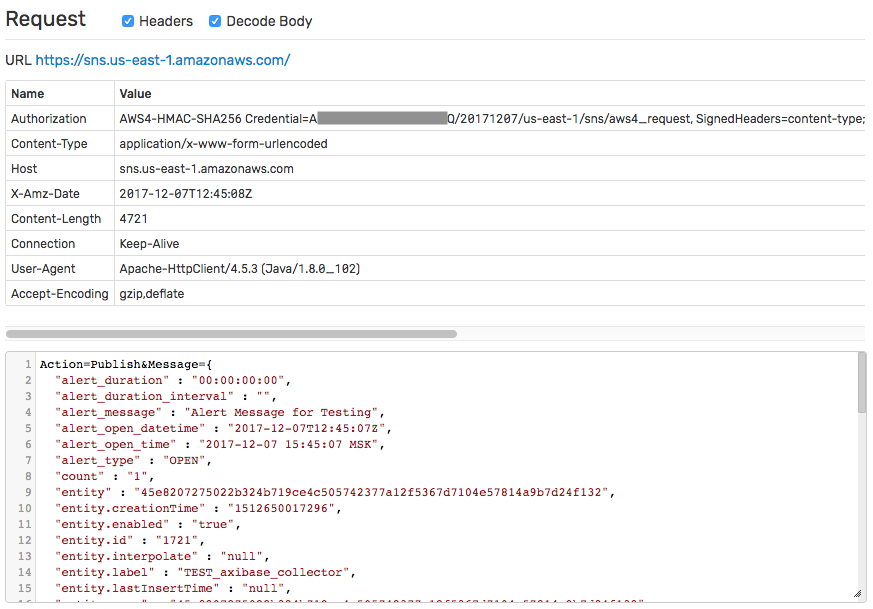Click the Authorization header value cell
Viewport: 873px width, 609px height.
(x=490, y=119)
